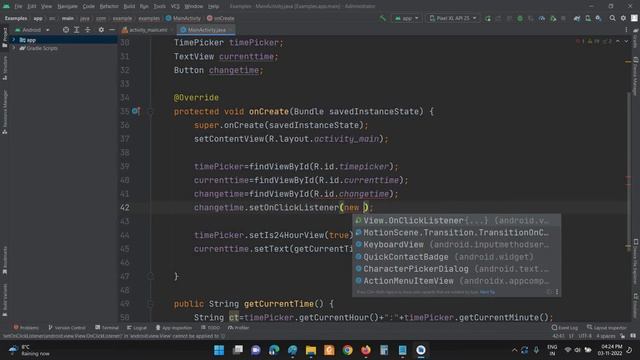Open the Layout Inspector button
This screenshot has height=360, width=640.
pos(607,328)
